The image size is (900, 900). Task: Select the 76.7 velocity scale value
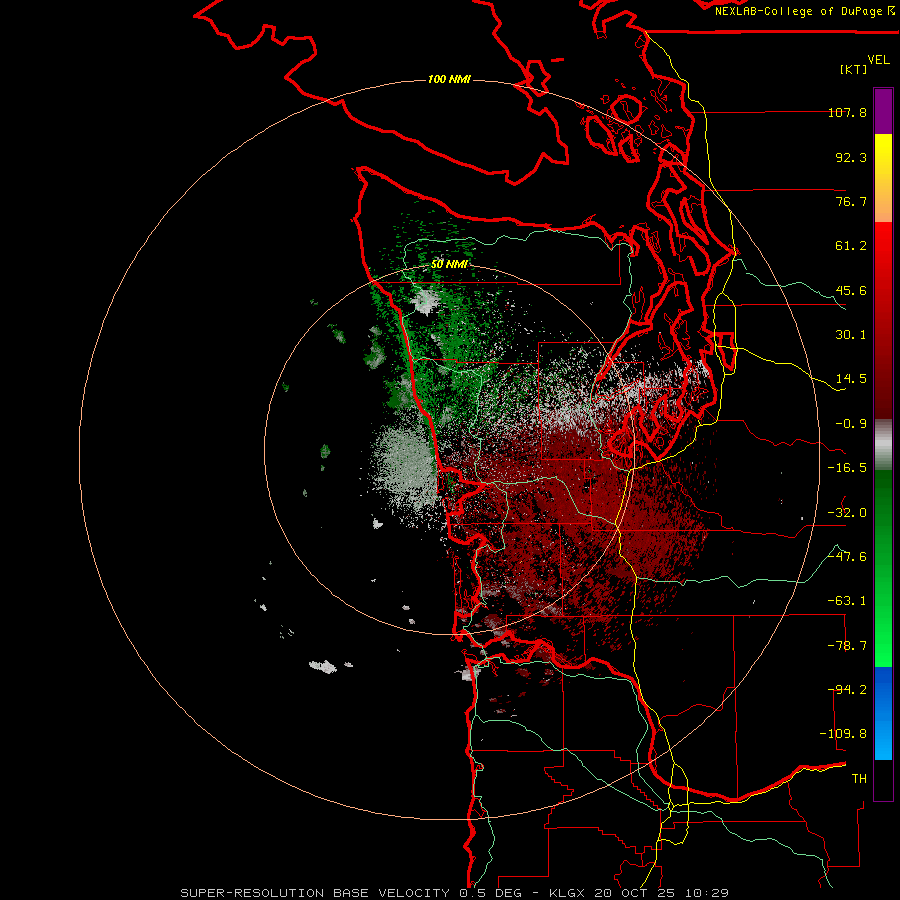click(851, 201)
